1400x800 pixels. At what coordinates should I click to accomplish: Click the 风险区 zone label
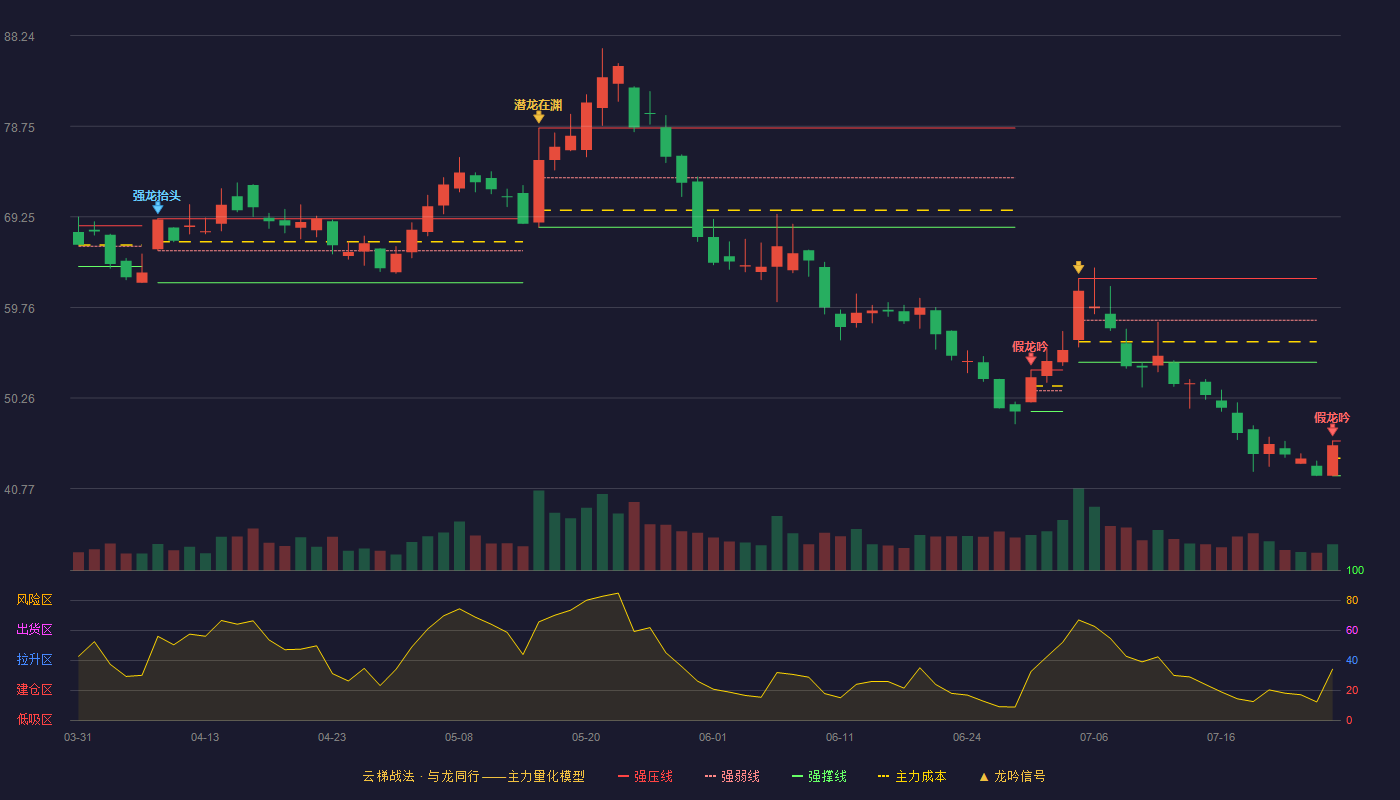(34, 600)
